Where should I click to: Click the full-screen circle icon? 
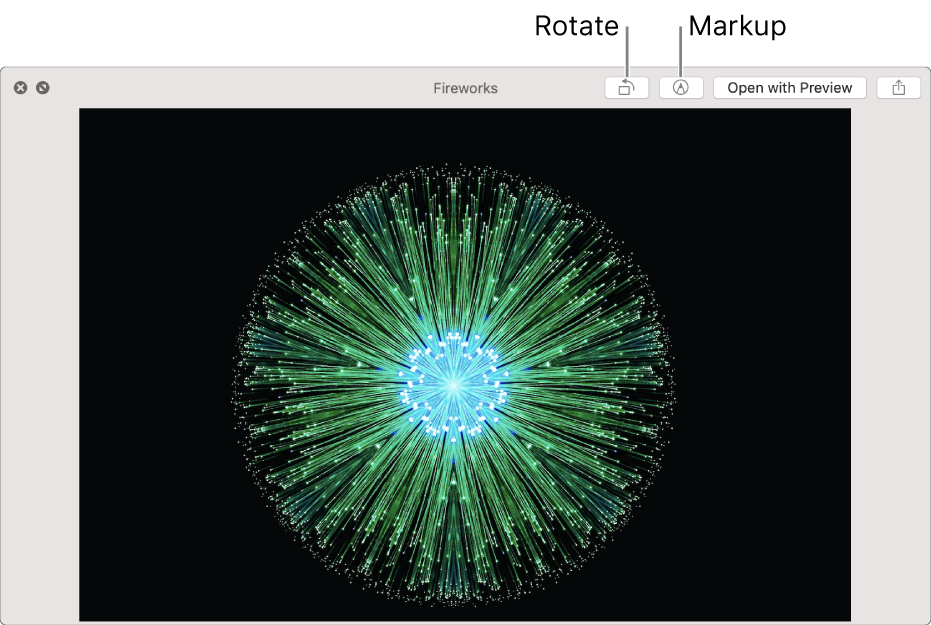43,88
